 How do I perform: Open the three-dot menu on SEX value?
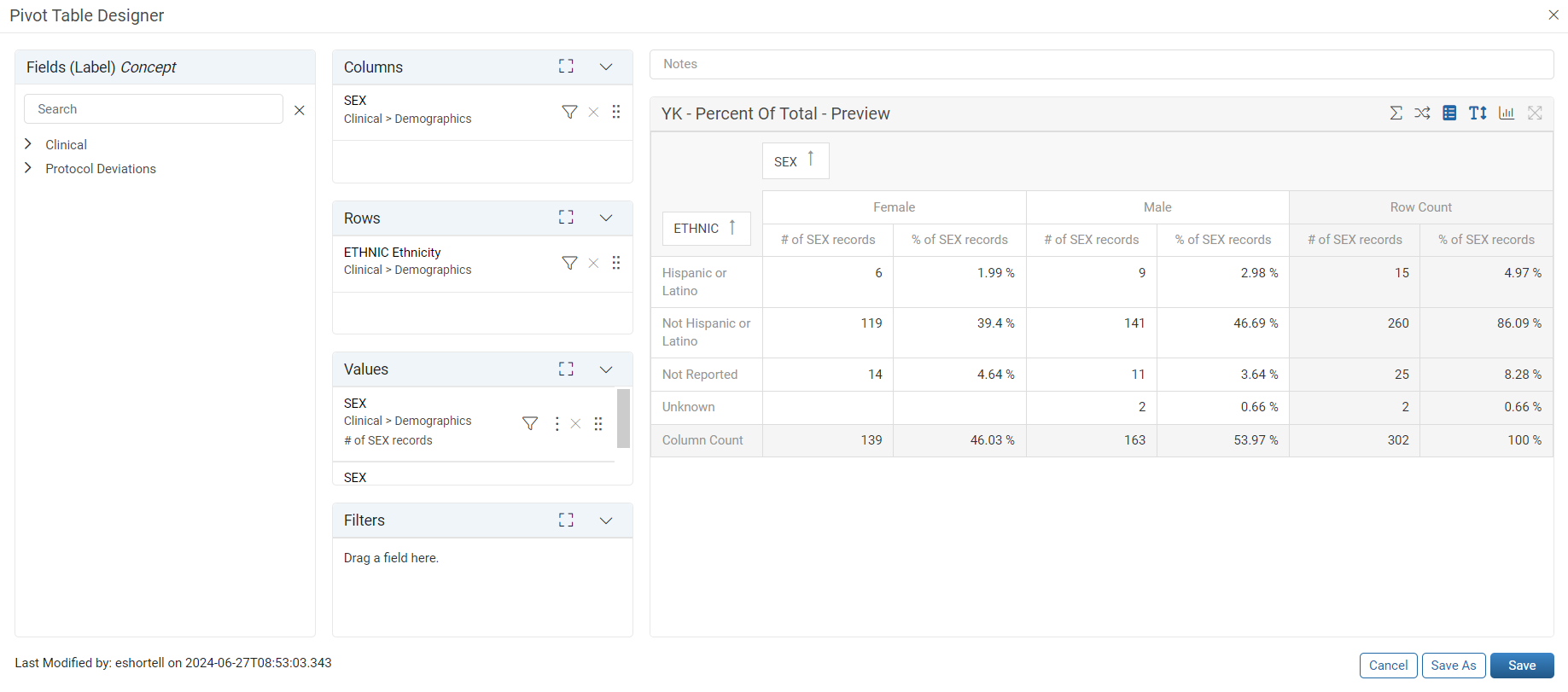point(557,423)
